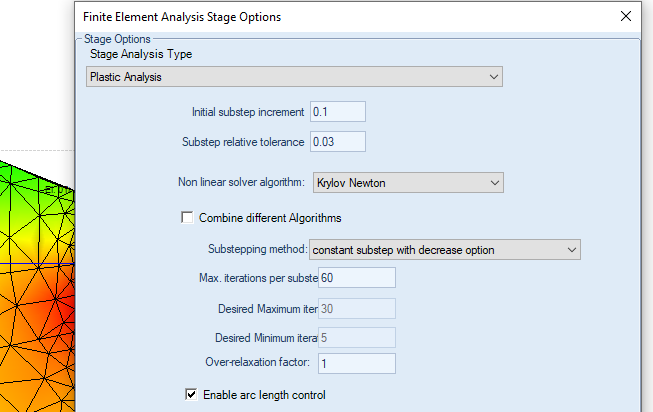This screenshot has height=412, width=653.
Task: Click the 'Substepping method:' label
Action: (x=257, y=249)
